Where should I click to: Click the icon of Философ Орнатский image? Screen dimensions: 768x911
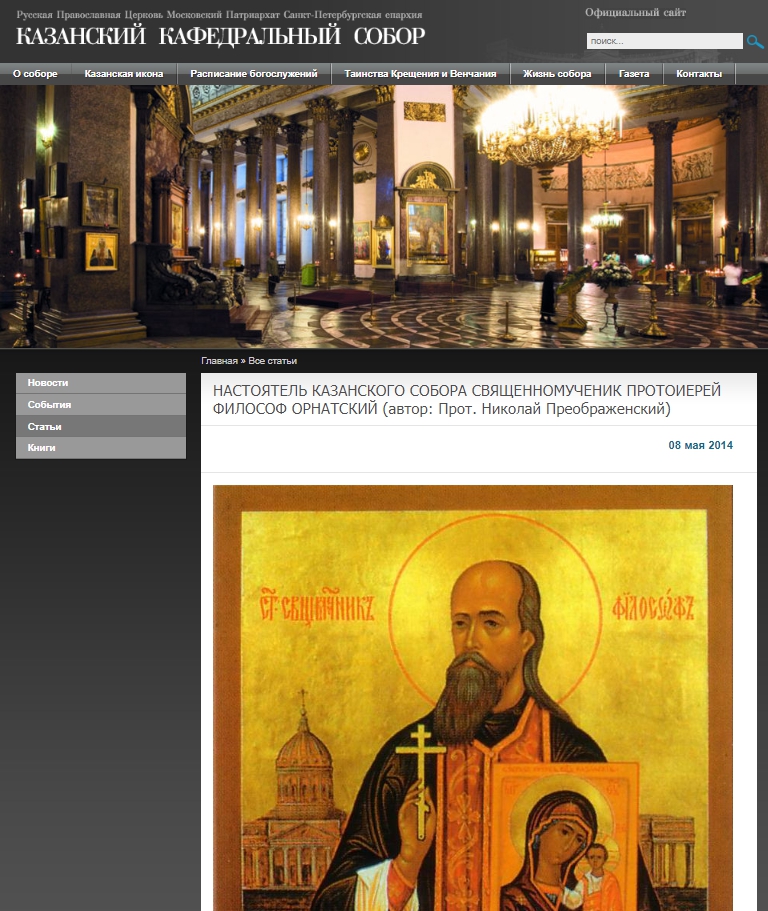pyautogui.click(x=473, y=698)
